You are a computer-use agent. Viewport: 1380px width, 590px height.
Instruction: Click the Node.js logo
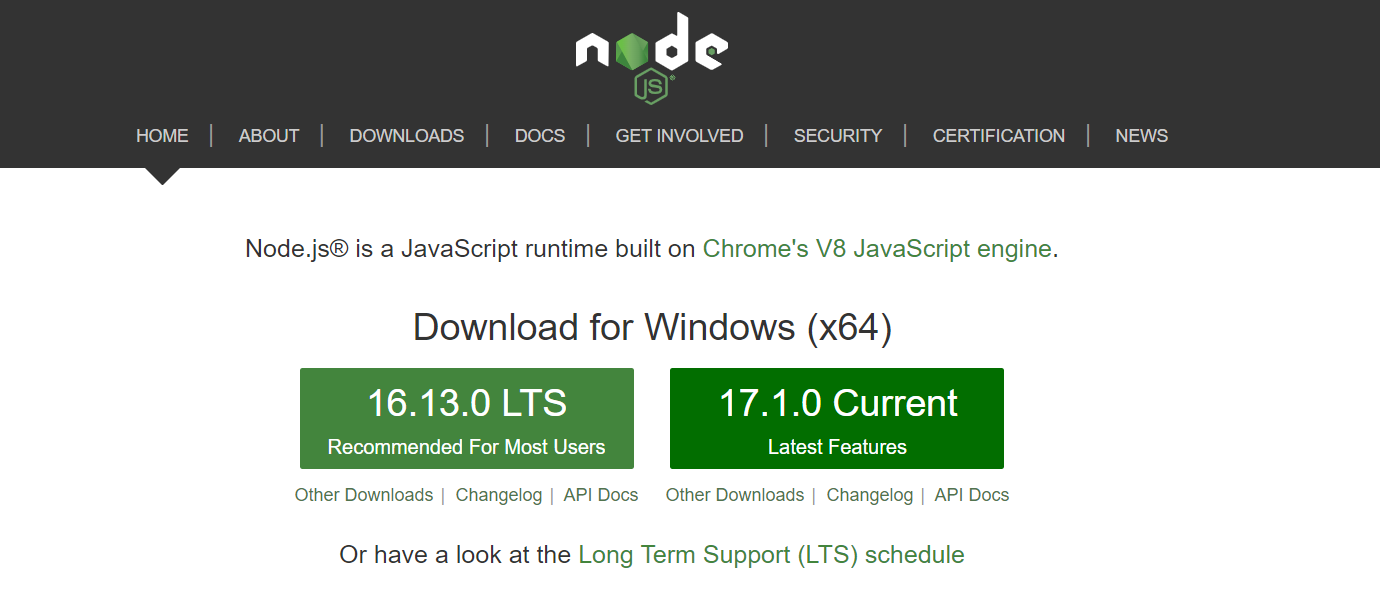pos(652,57)
